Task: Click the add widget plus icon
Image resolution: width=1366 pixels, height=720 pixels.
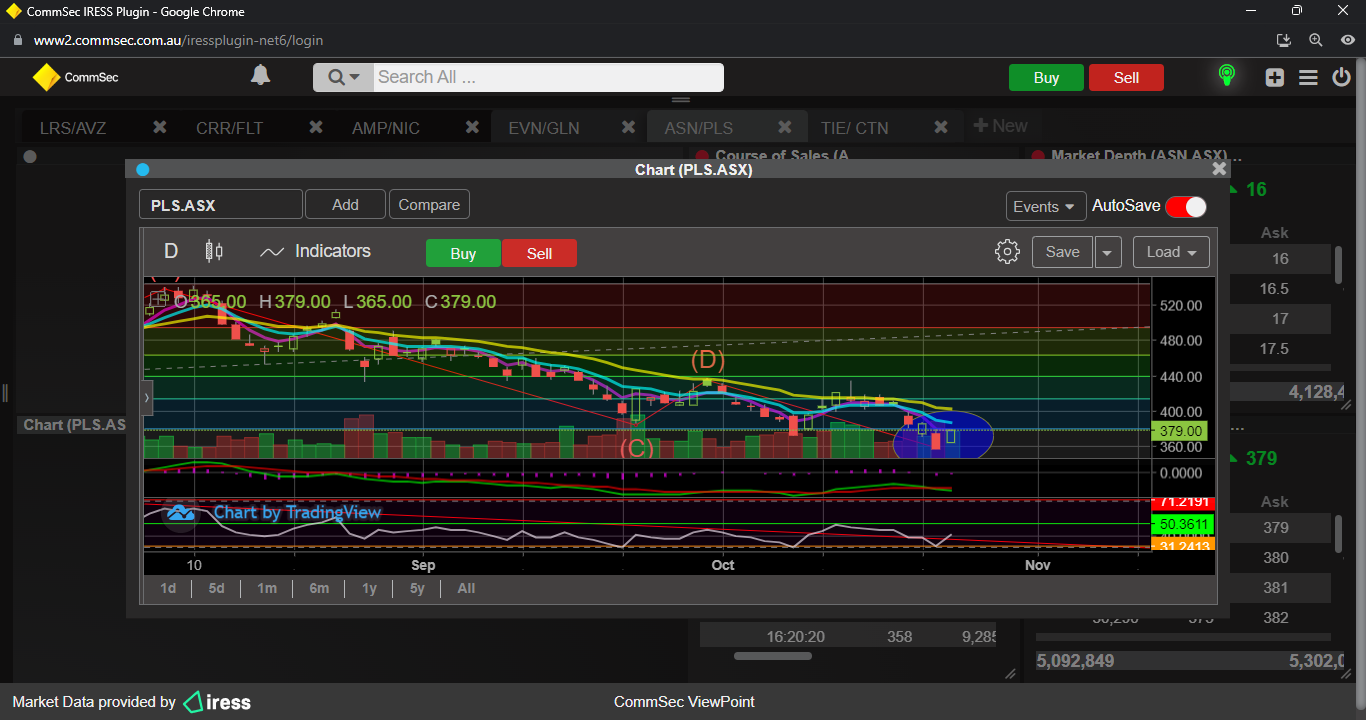Action: [x=1274, y=77]
